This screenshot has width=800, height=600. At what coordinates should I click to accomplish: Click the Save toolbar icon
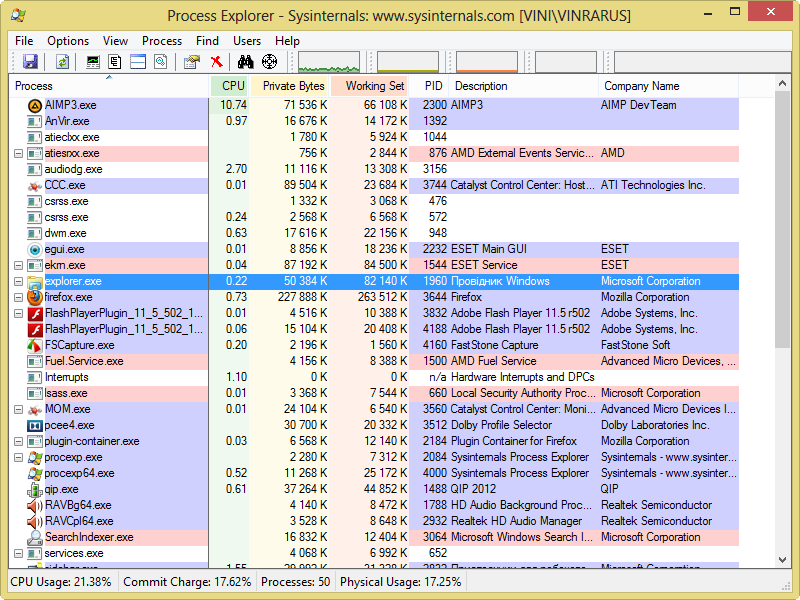pyautogui.click(x=31, y=62)
